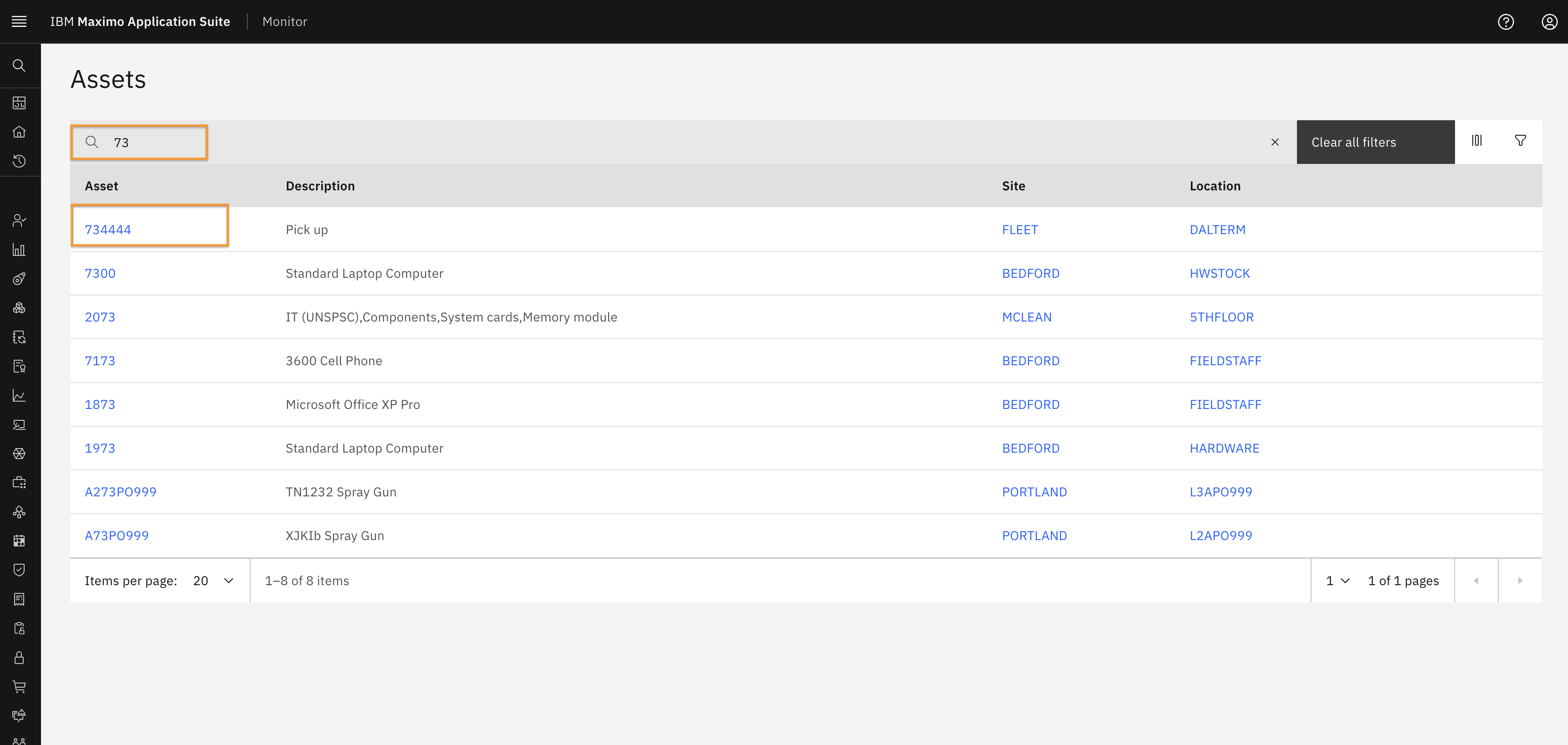Image resolution: width=1568 pixels, height=745 pixels.
Task: Open the user profile icon
Action: coord(1550,22)
